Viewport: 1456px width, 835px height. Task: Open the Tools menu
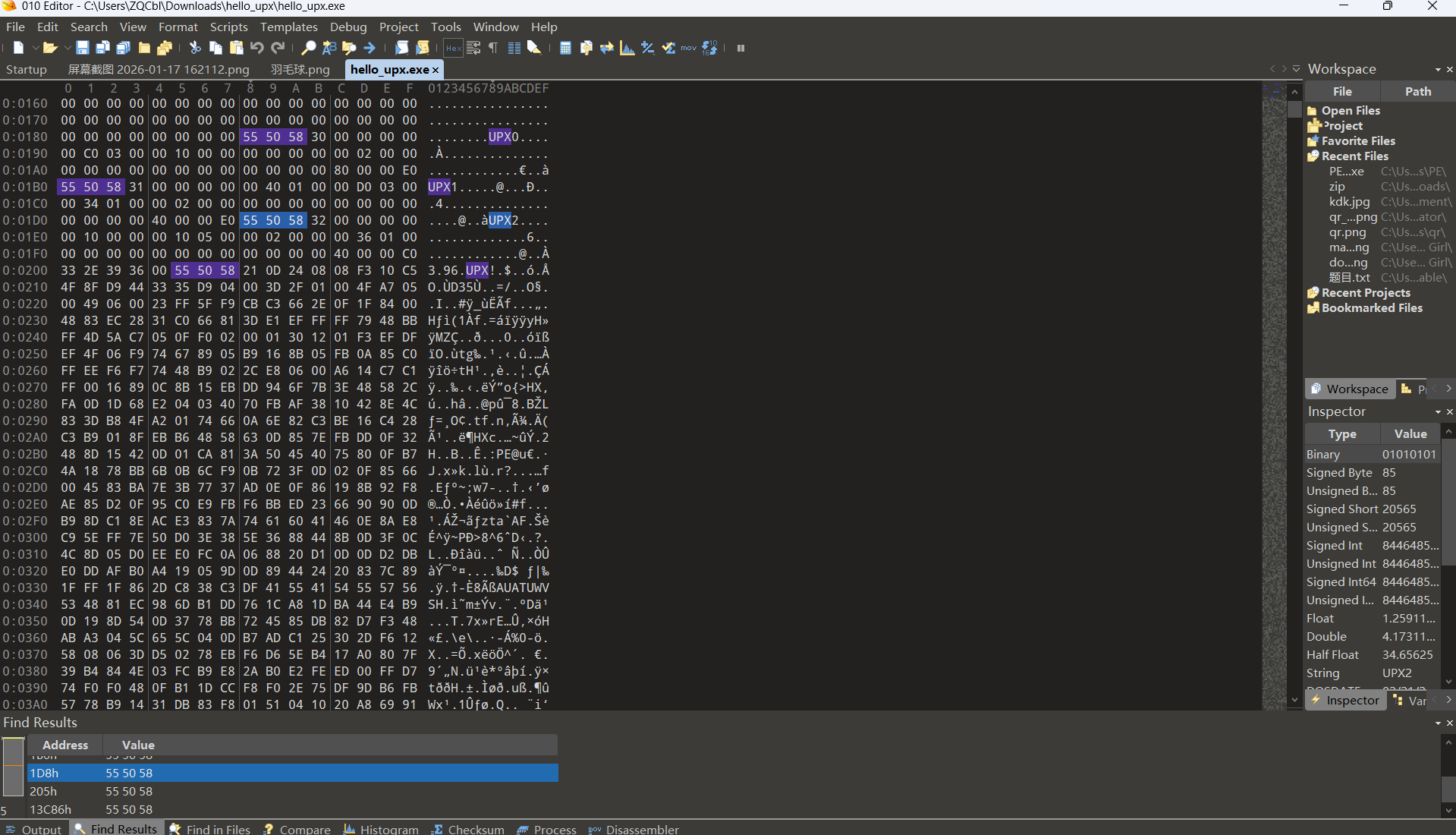coord(445,27)
